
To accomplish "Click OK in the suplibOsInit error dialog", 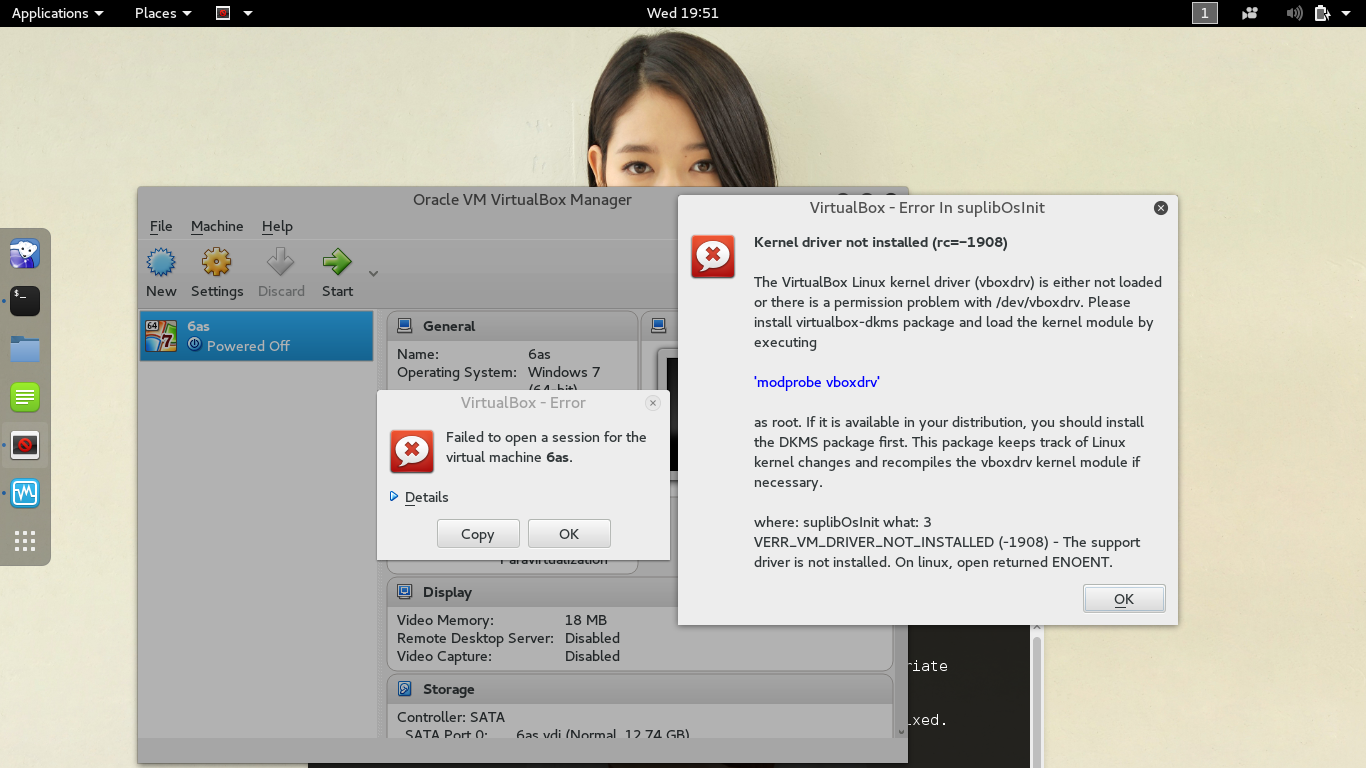I will coord(1124,599).
